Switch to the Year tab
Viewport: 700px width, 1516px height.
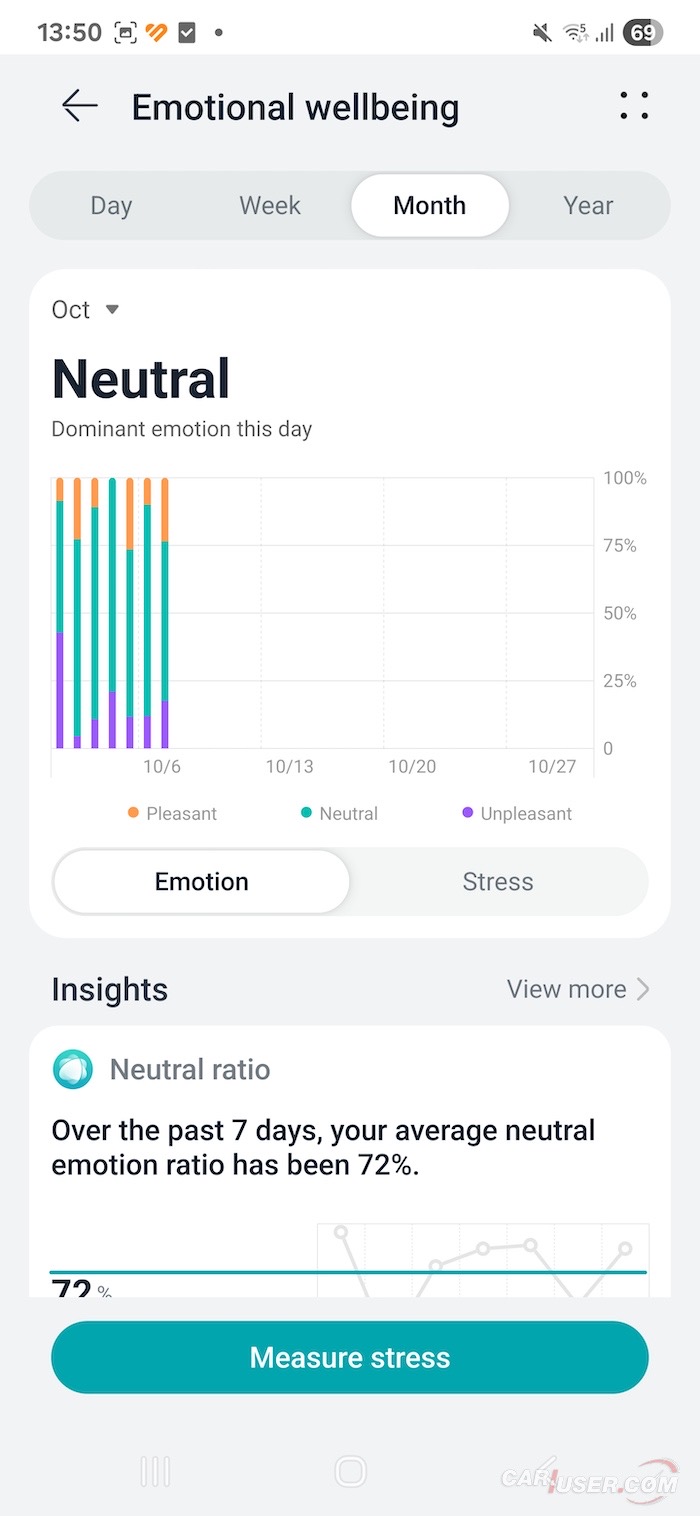click(x=588, y=206)
